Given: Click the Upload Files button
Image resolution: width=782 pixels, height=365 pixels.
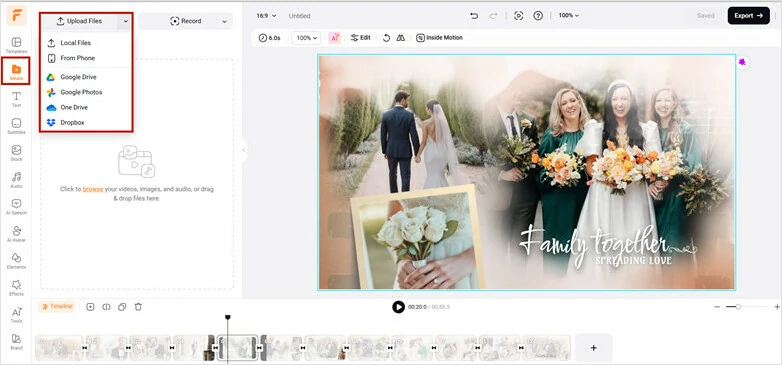Looking at the screenshot, I should [79, 21].
